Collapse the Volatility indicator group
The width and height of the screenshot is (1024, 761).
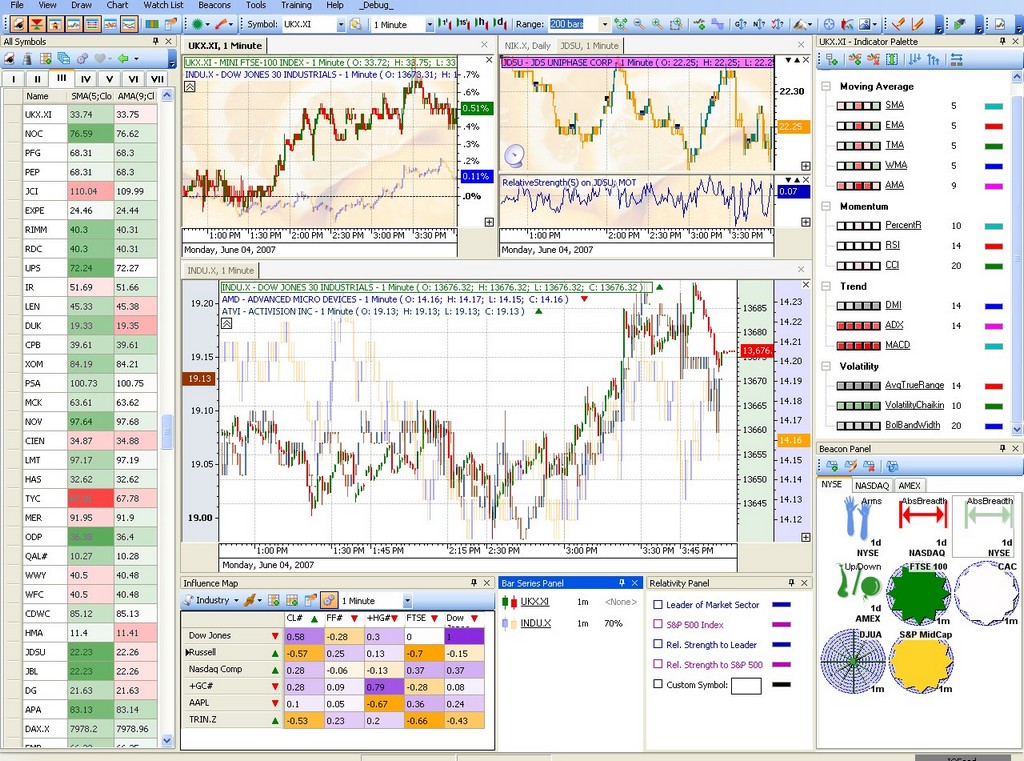[826, 366]
